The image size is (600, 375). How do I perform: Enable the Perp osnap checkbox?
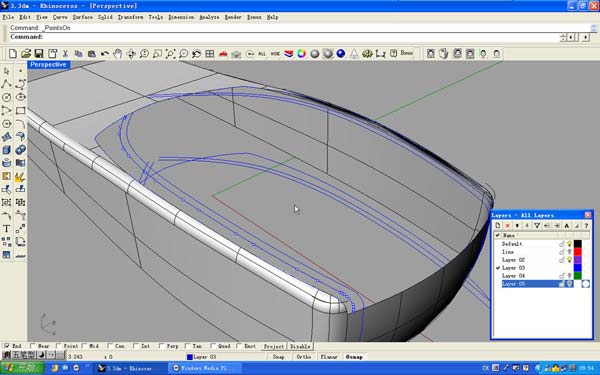[161, 346]
